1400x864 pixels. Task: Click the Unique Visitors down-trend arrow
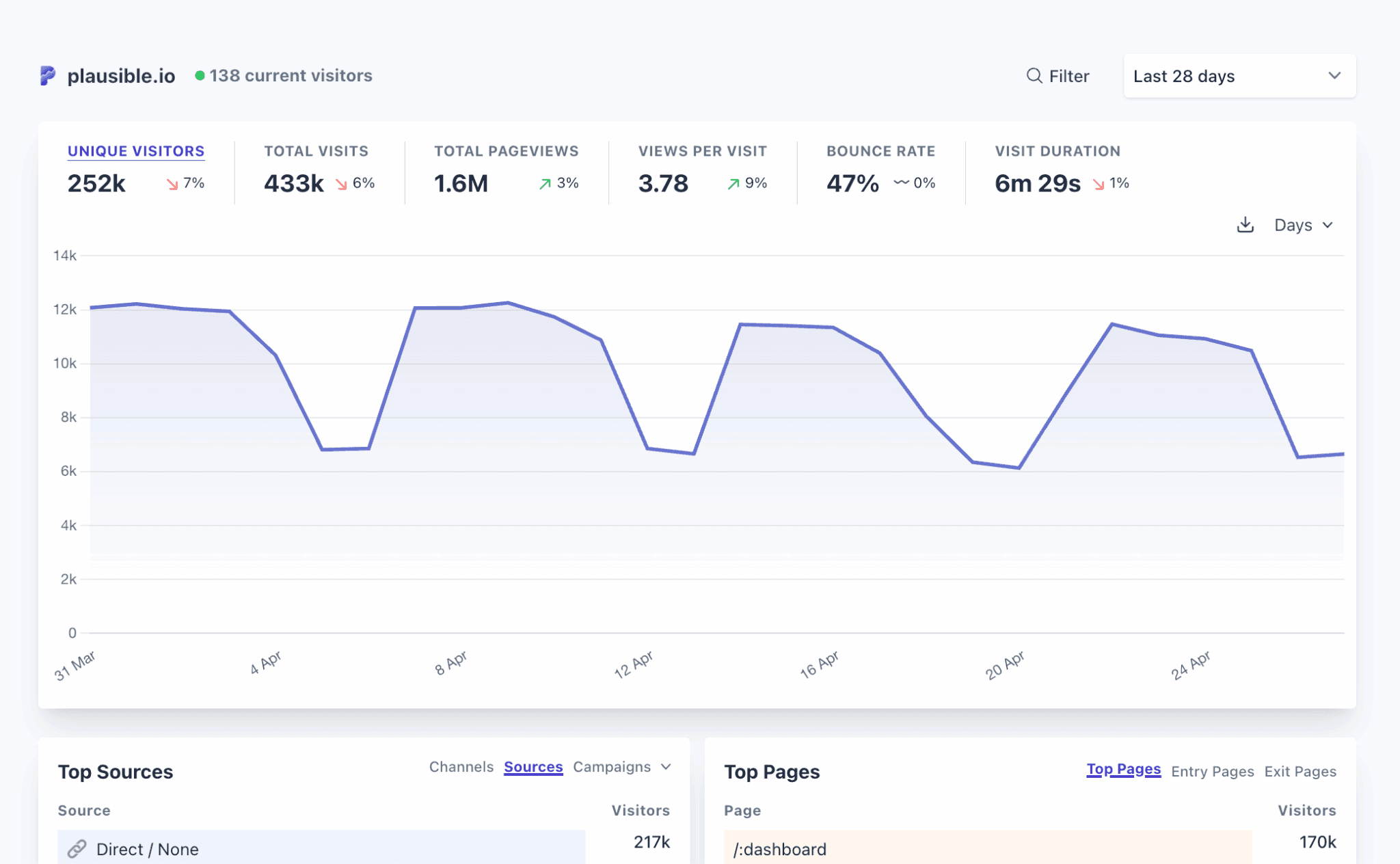pyautogui.click(x=172, y=184)
